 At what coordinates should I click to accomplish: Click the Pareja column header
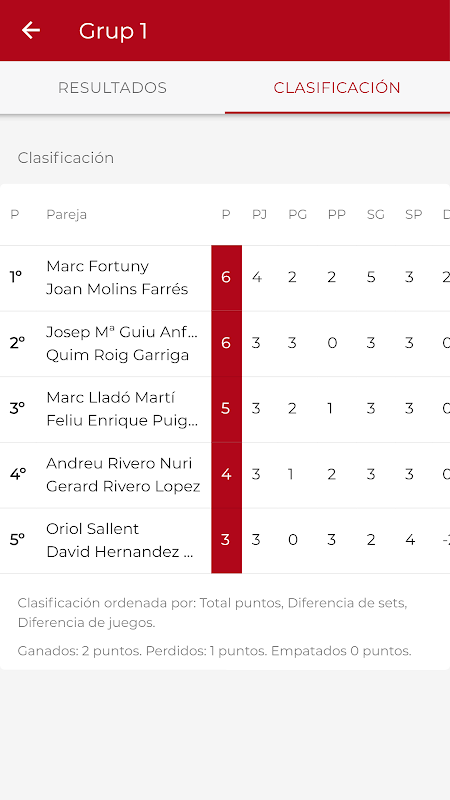pos(66,215)
